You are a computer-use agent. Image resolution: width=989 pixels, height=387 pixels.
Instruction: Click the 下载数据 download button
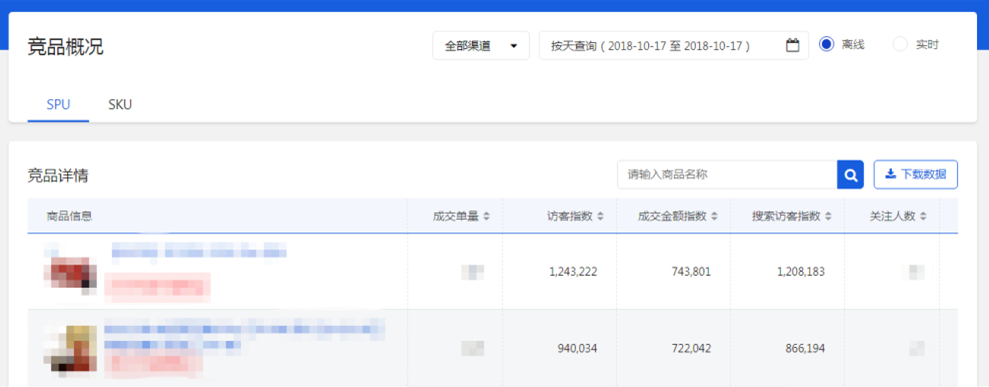pyautogui.click(x=915, y=175)
